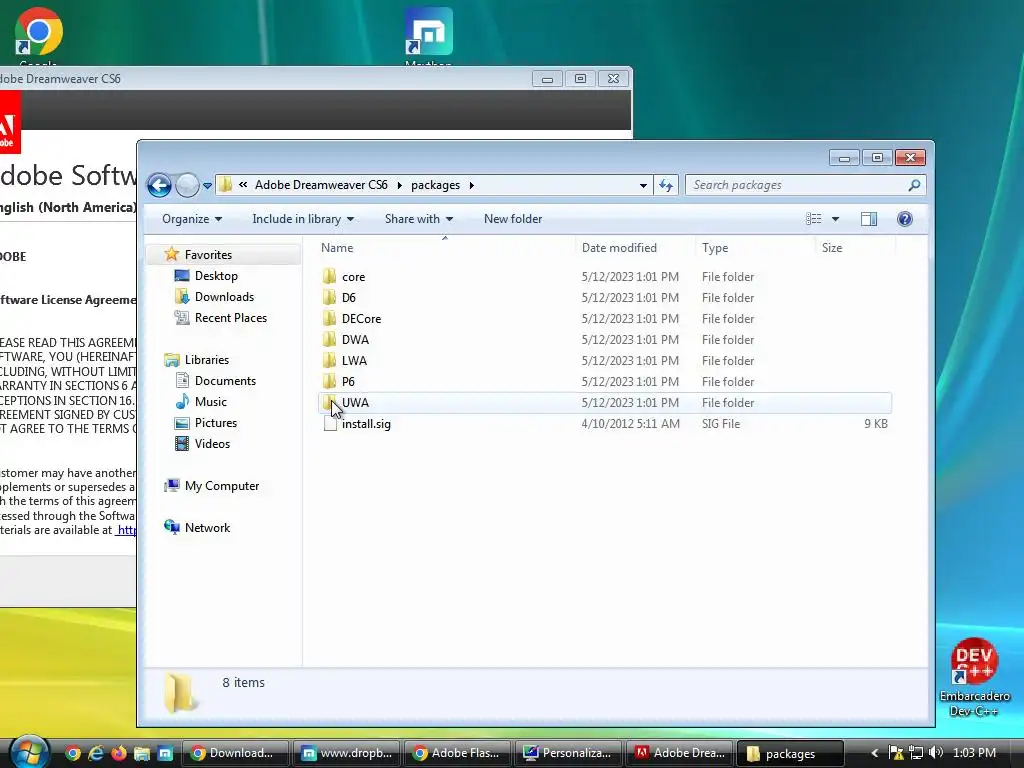Open Videos library
Image resolution: width=1024 pixels, height=768 pixels.
[212, 443]
